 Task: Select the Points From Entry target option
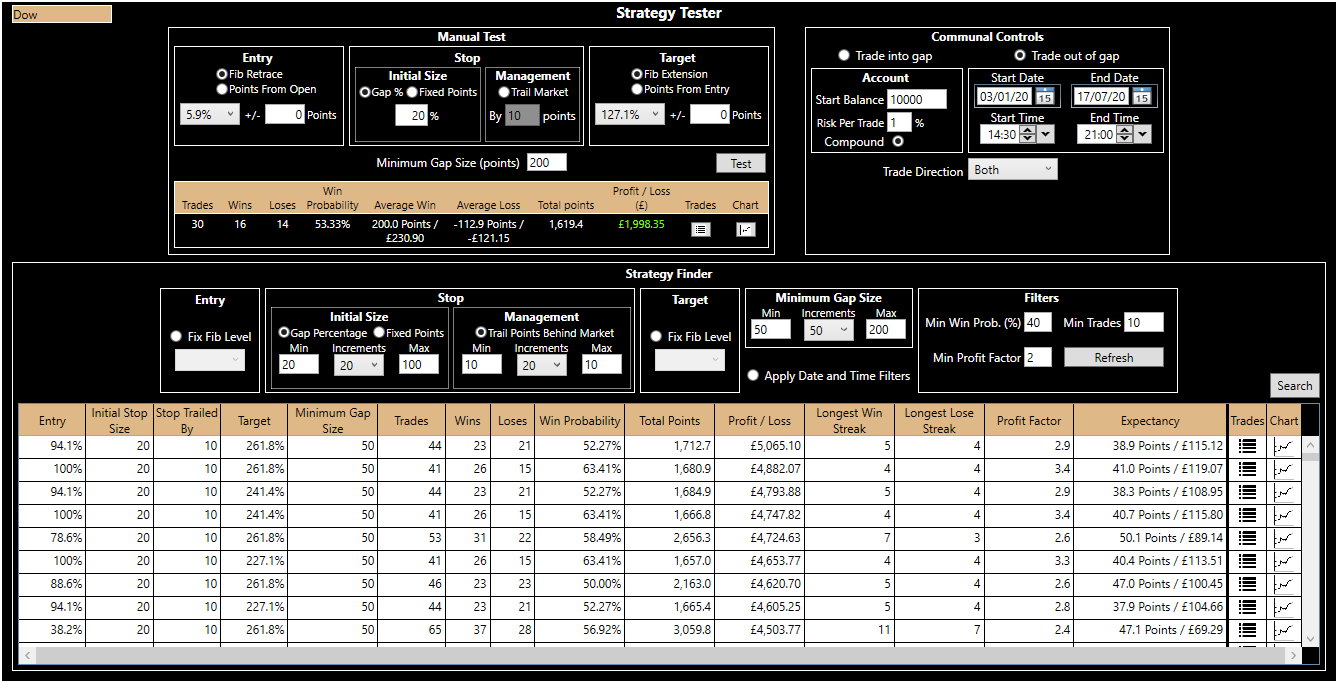[x=637, y=89]
